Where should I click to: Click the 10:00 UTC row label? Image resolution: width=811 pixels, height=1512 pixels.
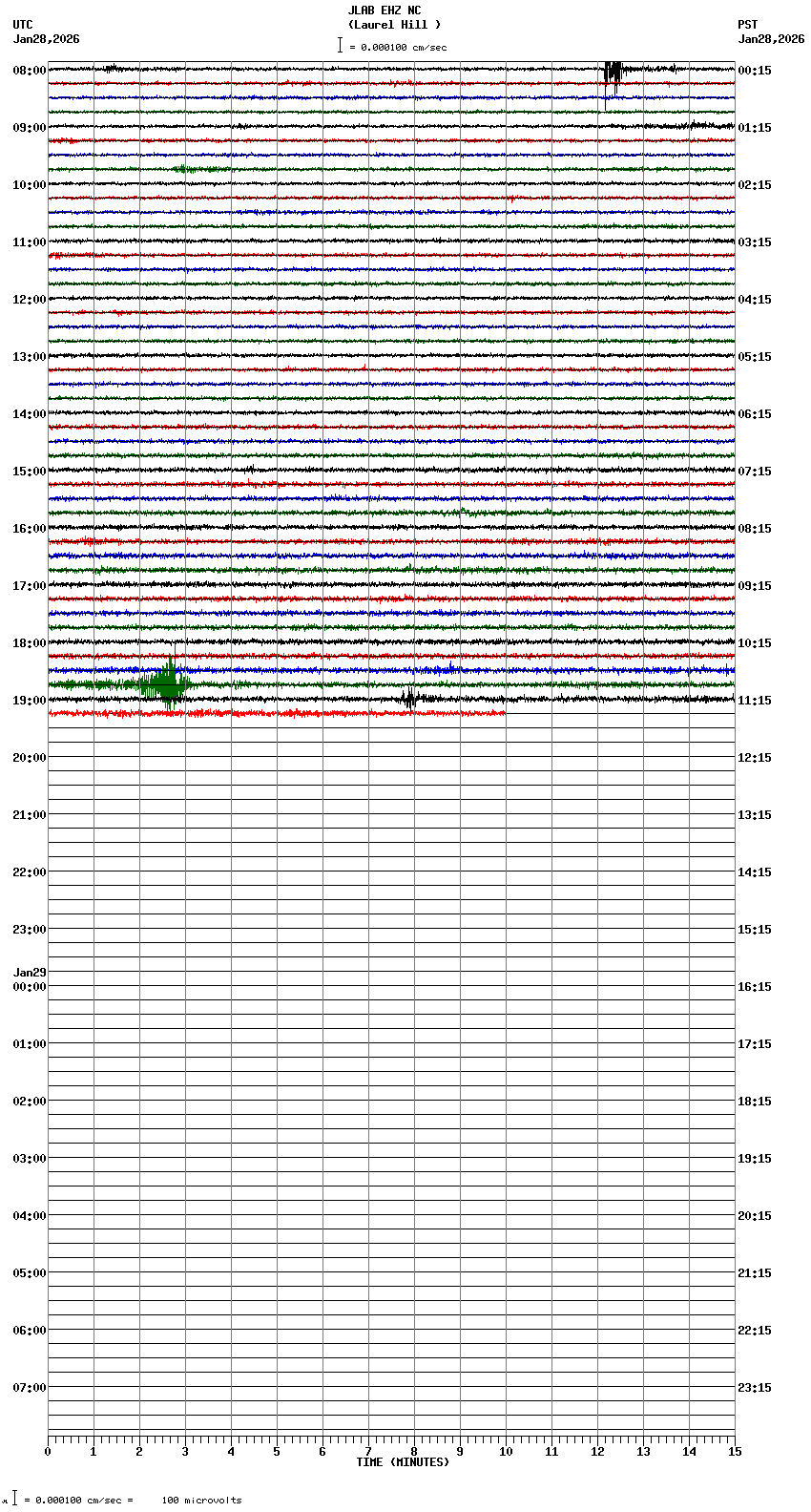click(30, 185)
